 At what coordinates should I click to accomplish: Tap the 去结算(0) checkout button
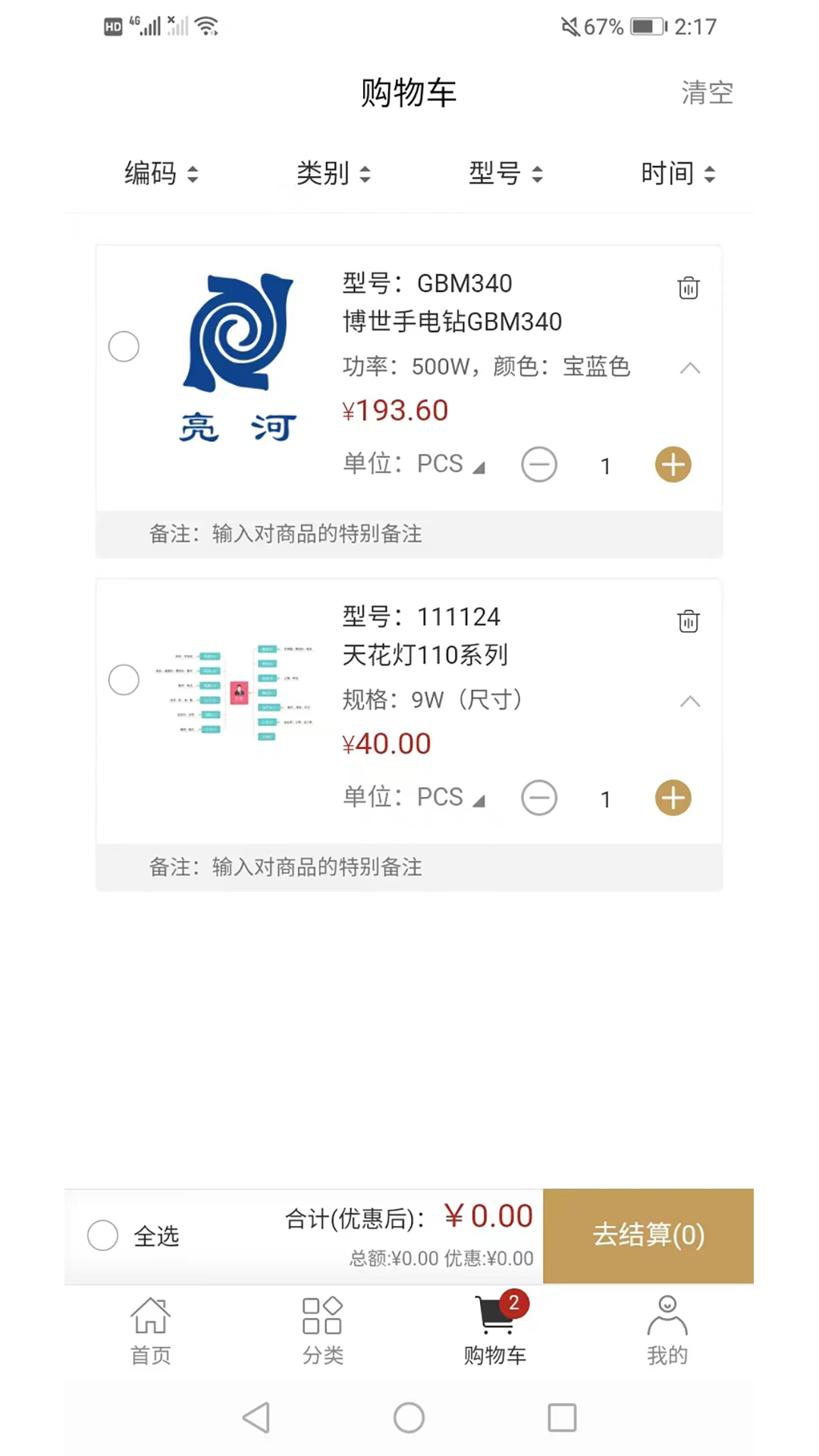(648, 1235)
